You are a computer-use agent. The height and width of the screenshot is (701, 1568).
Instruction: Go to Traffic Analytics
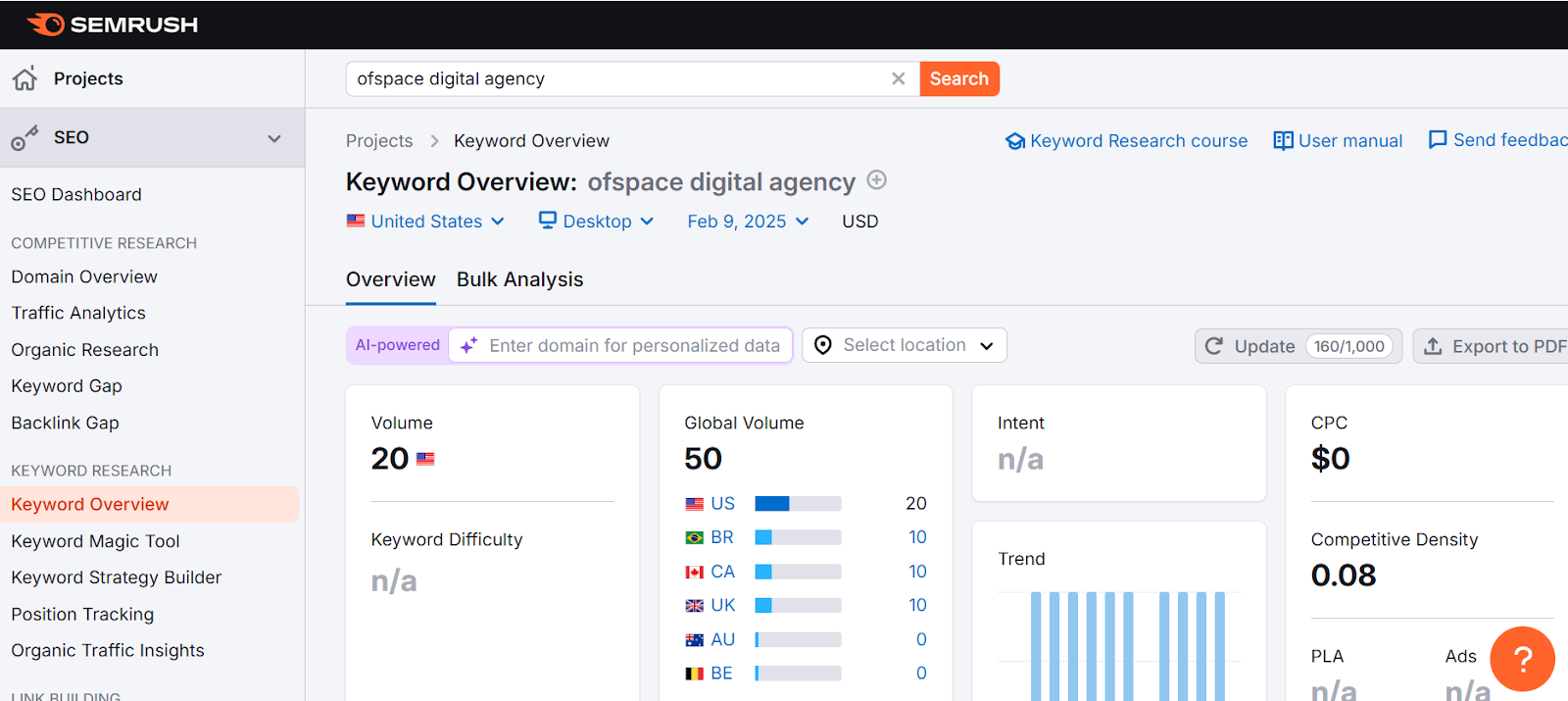click(78, 314)
